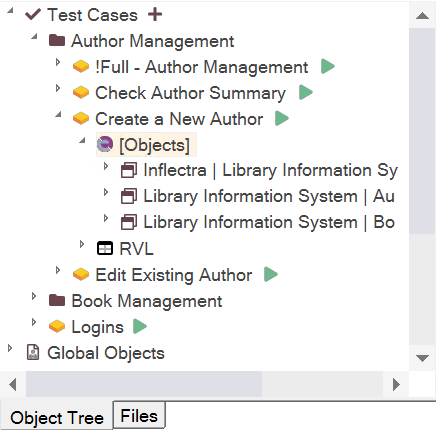Run the !Full - Author Management test
Image resolution: width=436 pixels, height=430 pixels.
[x=328, y=66]
